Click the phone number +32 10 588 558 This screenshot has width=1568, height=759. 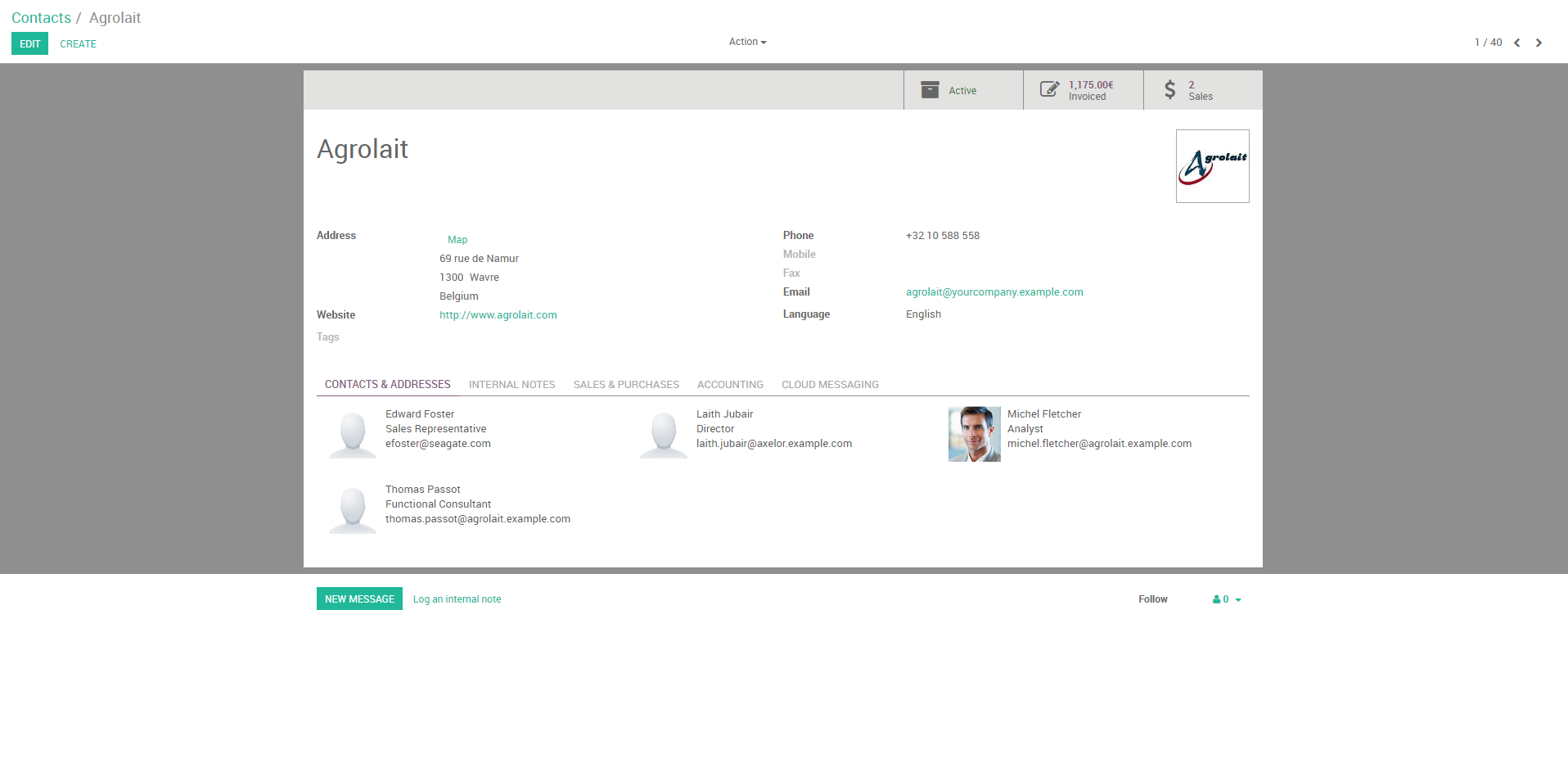pyautogui.click(x=942, y=236)
